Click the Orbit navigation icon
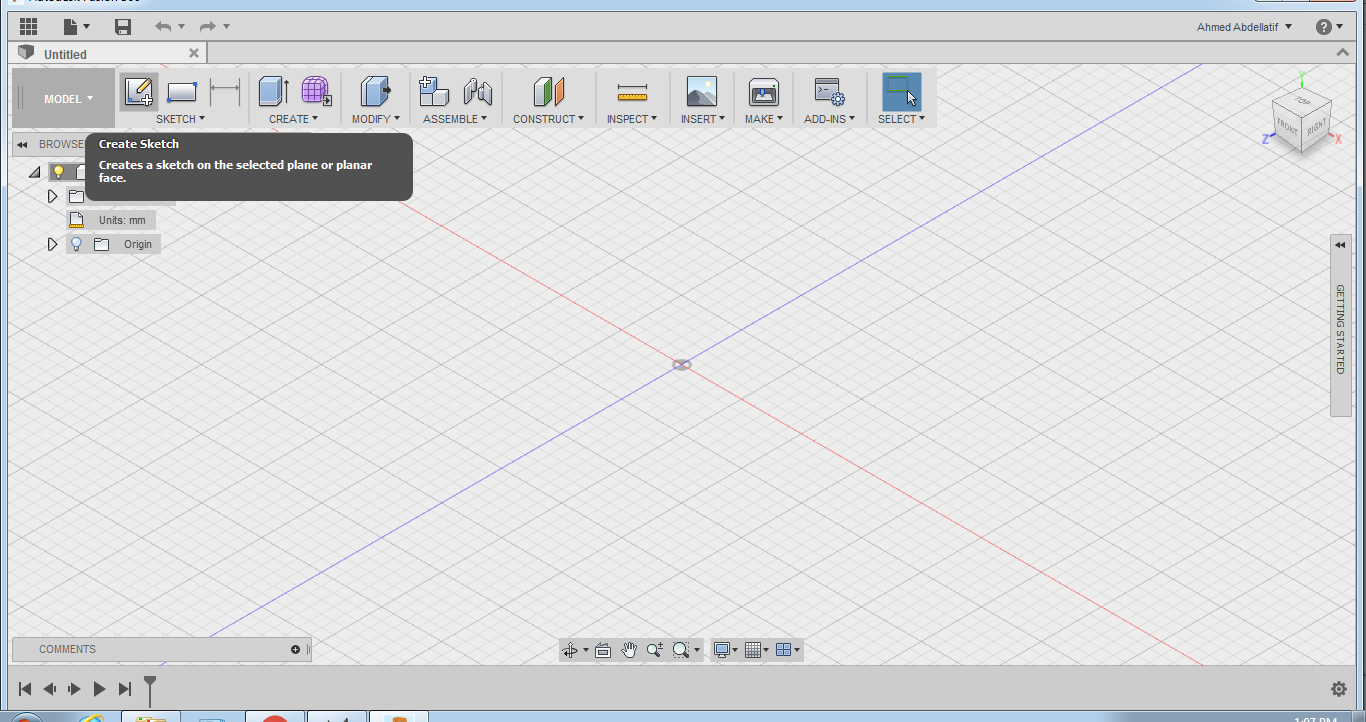 click(570, 650)
